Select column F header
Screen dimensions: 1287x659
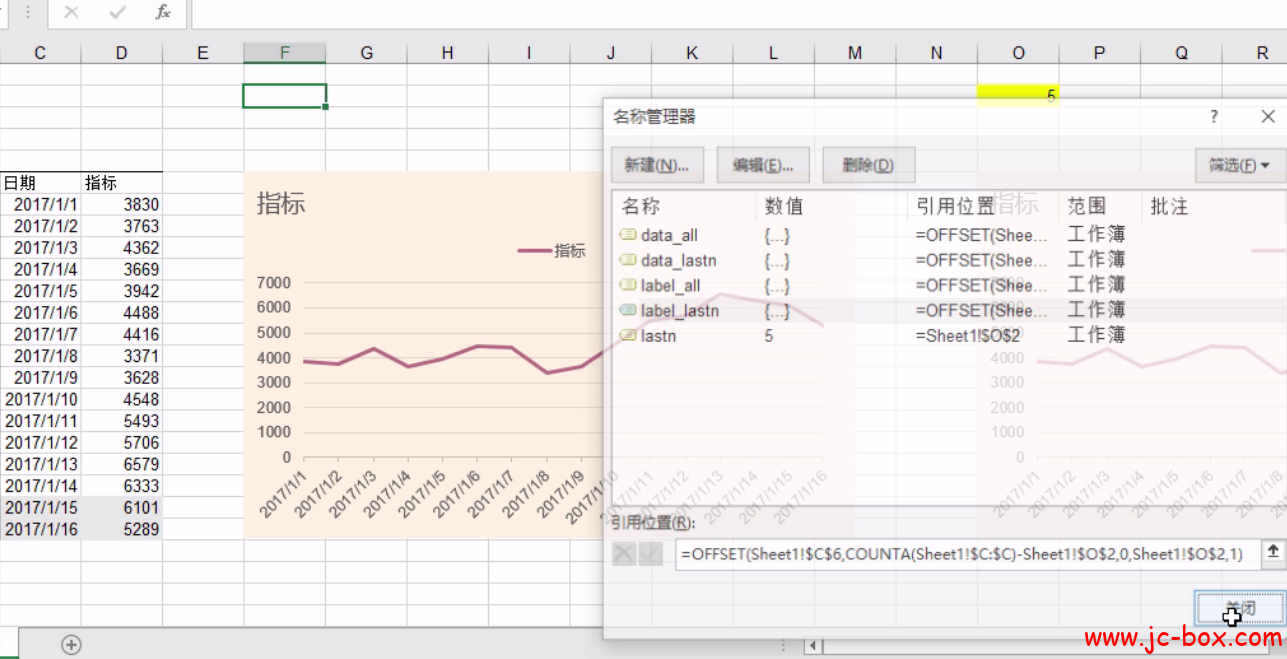coord(285,53)
